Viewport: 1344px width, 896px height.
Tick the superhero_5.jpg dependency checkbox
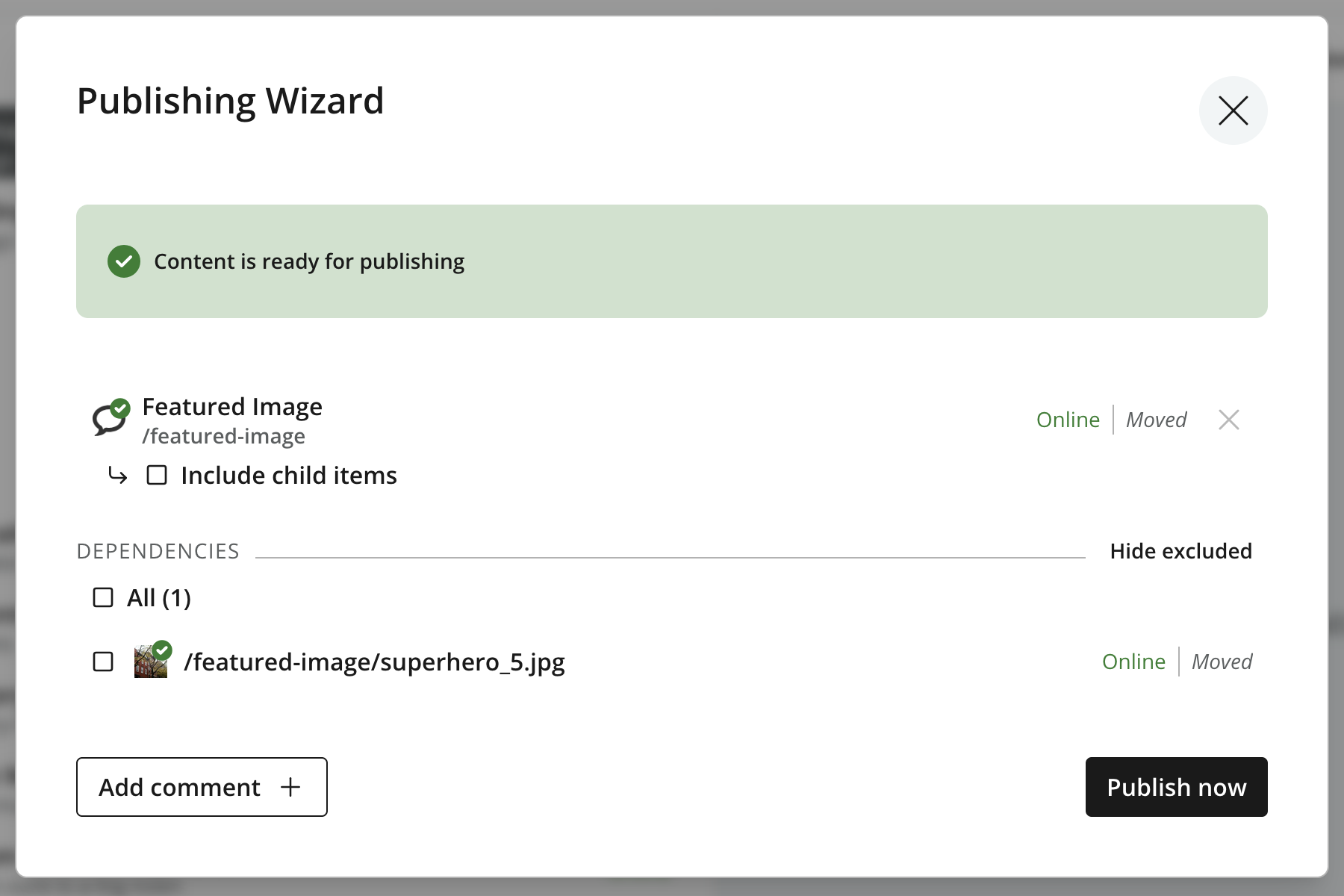coord(103,662)
